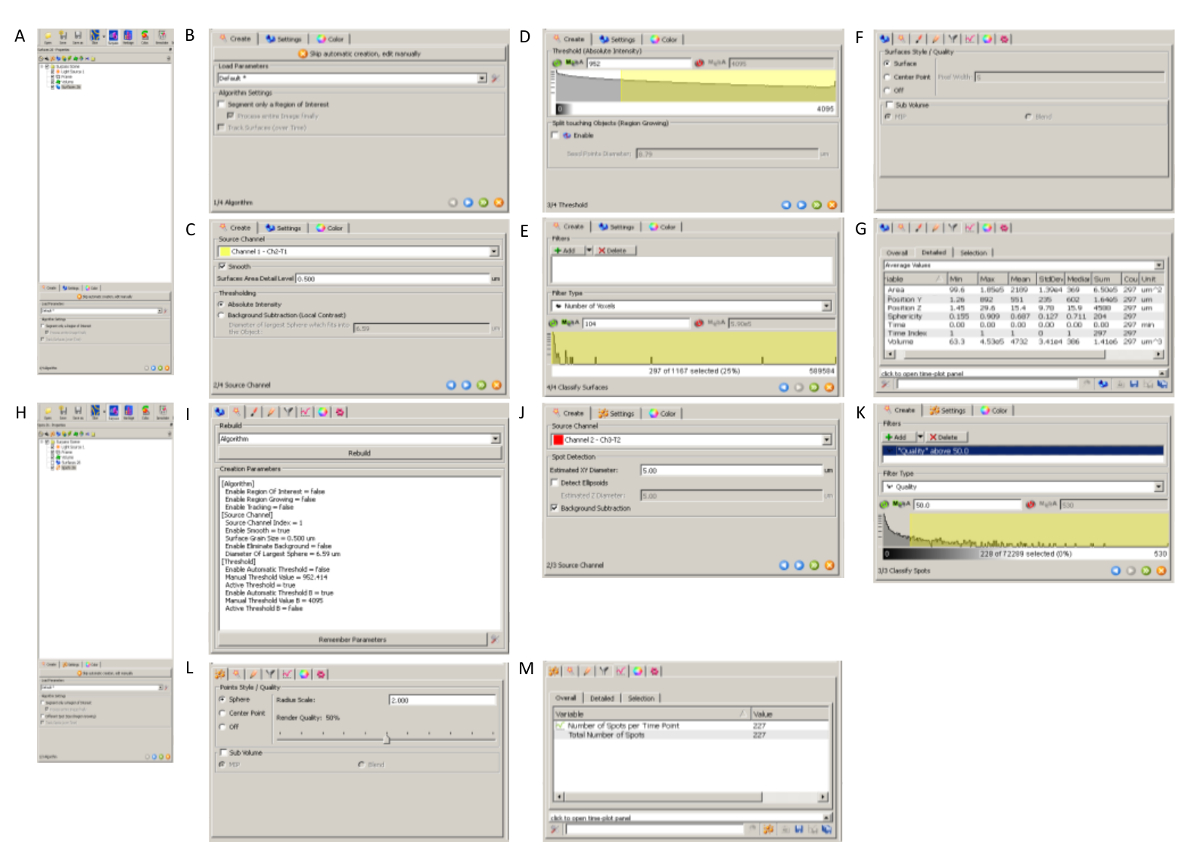Viewport: 1200px width, 858px height.
Task: Click the green plus Add icon in Classify Spots filters
Action: tap(887, 437)
